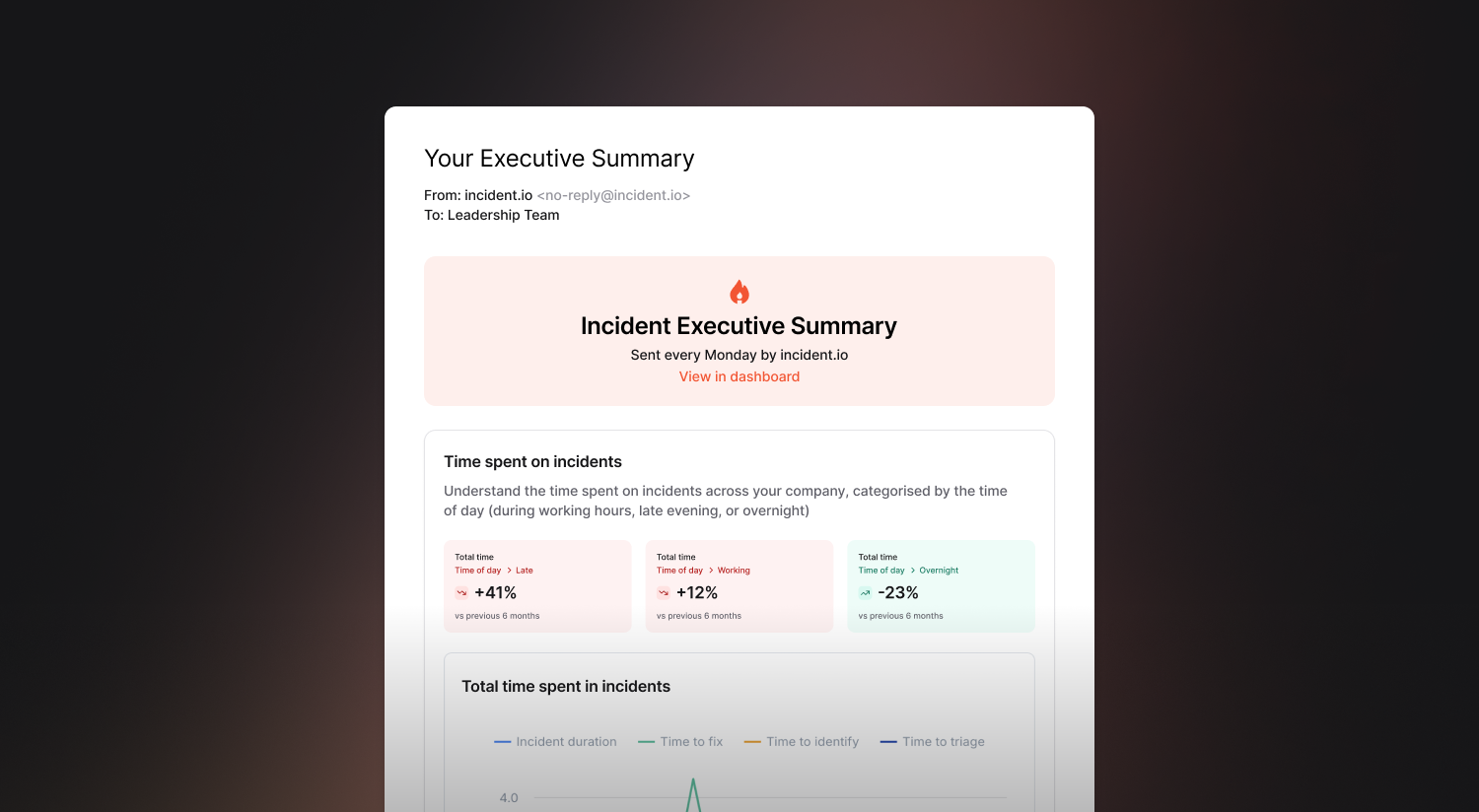Viewport: 1479px width, 812px height.
Task: Select the Overnight total time card
Action: pyautogui.click(x=942, y=586)
